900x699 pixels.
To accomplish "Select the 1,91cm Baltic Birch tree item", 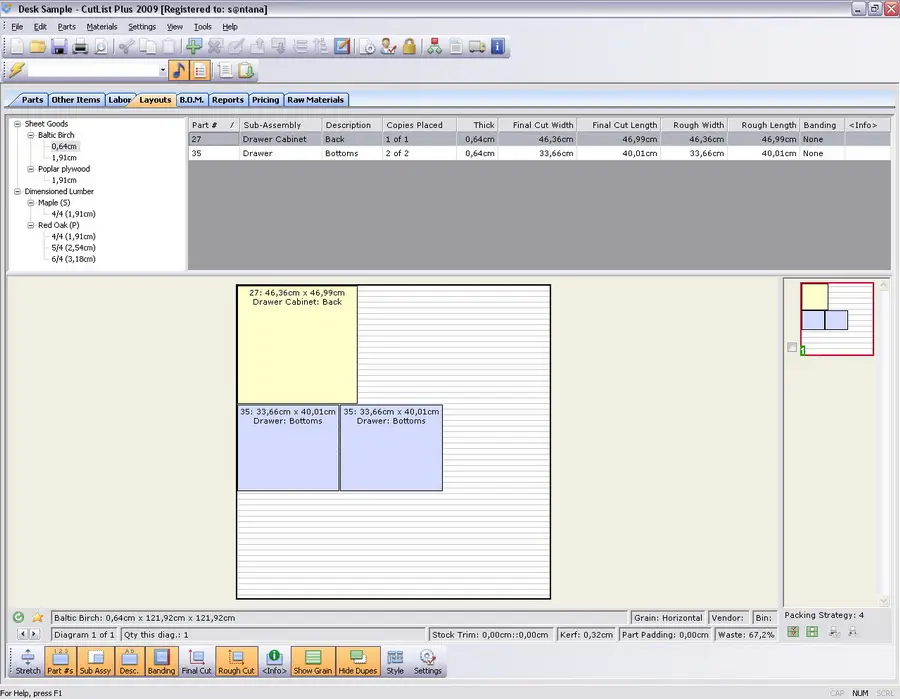I will click(64, 158).
